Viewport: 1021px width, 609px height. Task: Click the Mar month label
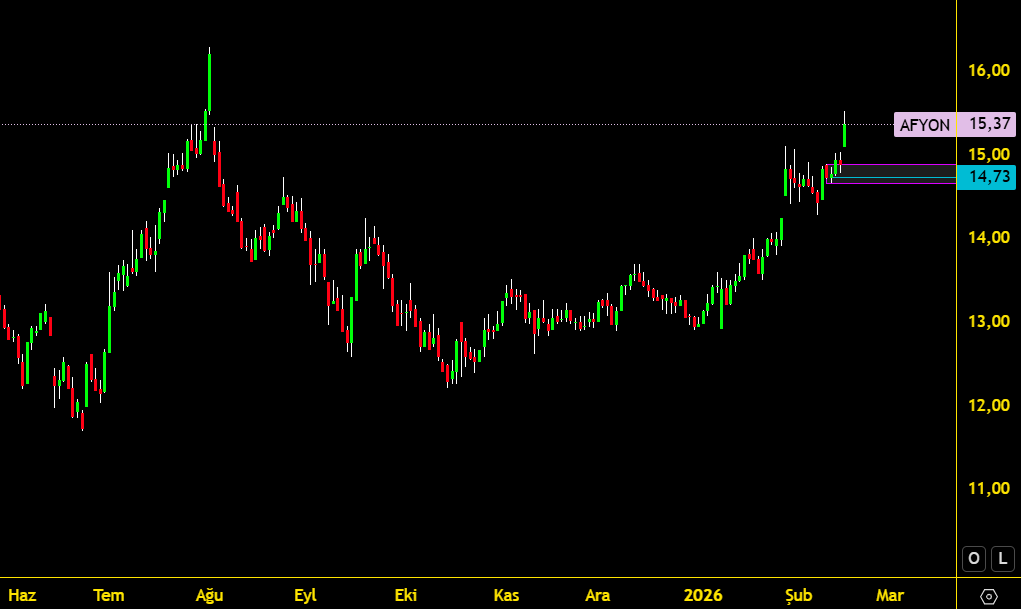point(890,595)
